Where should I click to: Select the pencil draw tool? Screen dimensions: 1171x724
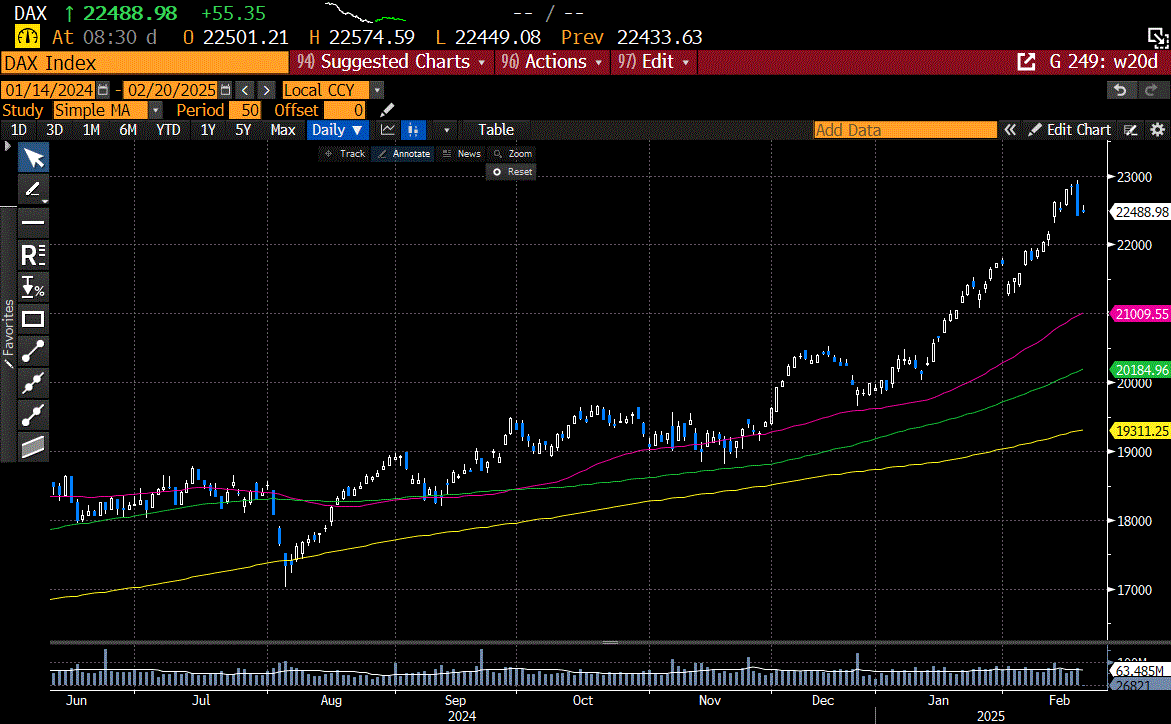coord(32,189)
